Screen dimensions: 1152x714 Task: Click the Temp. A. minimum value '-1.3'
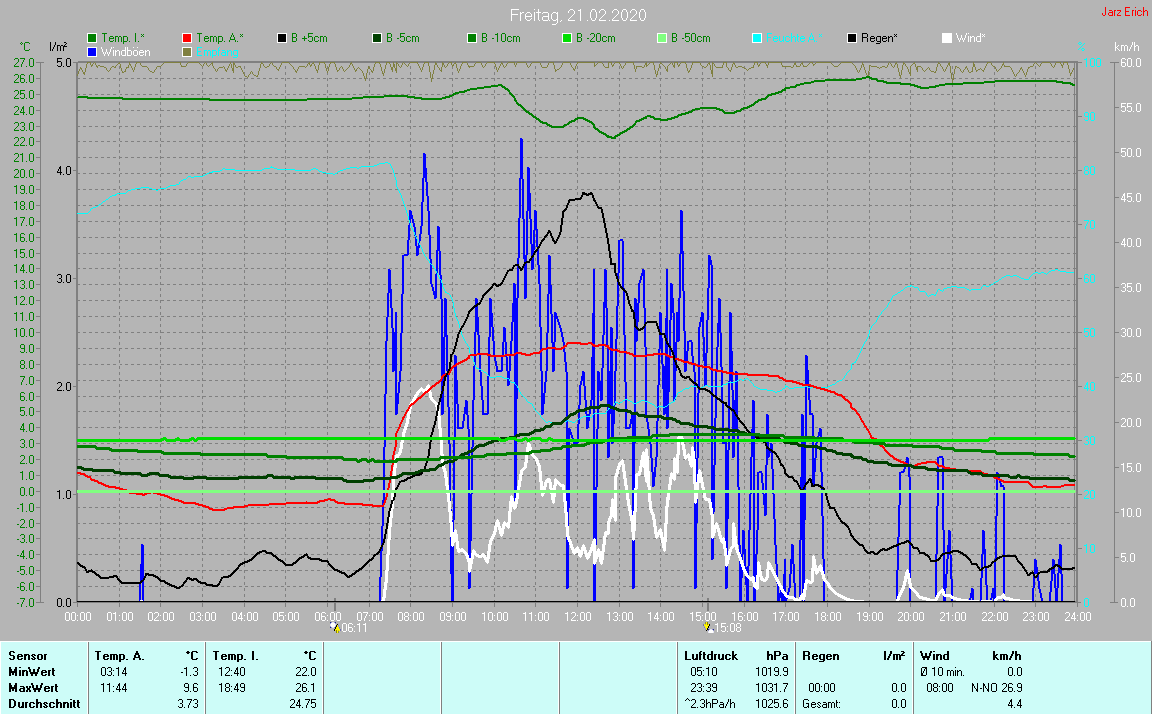click(190, 672)
